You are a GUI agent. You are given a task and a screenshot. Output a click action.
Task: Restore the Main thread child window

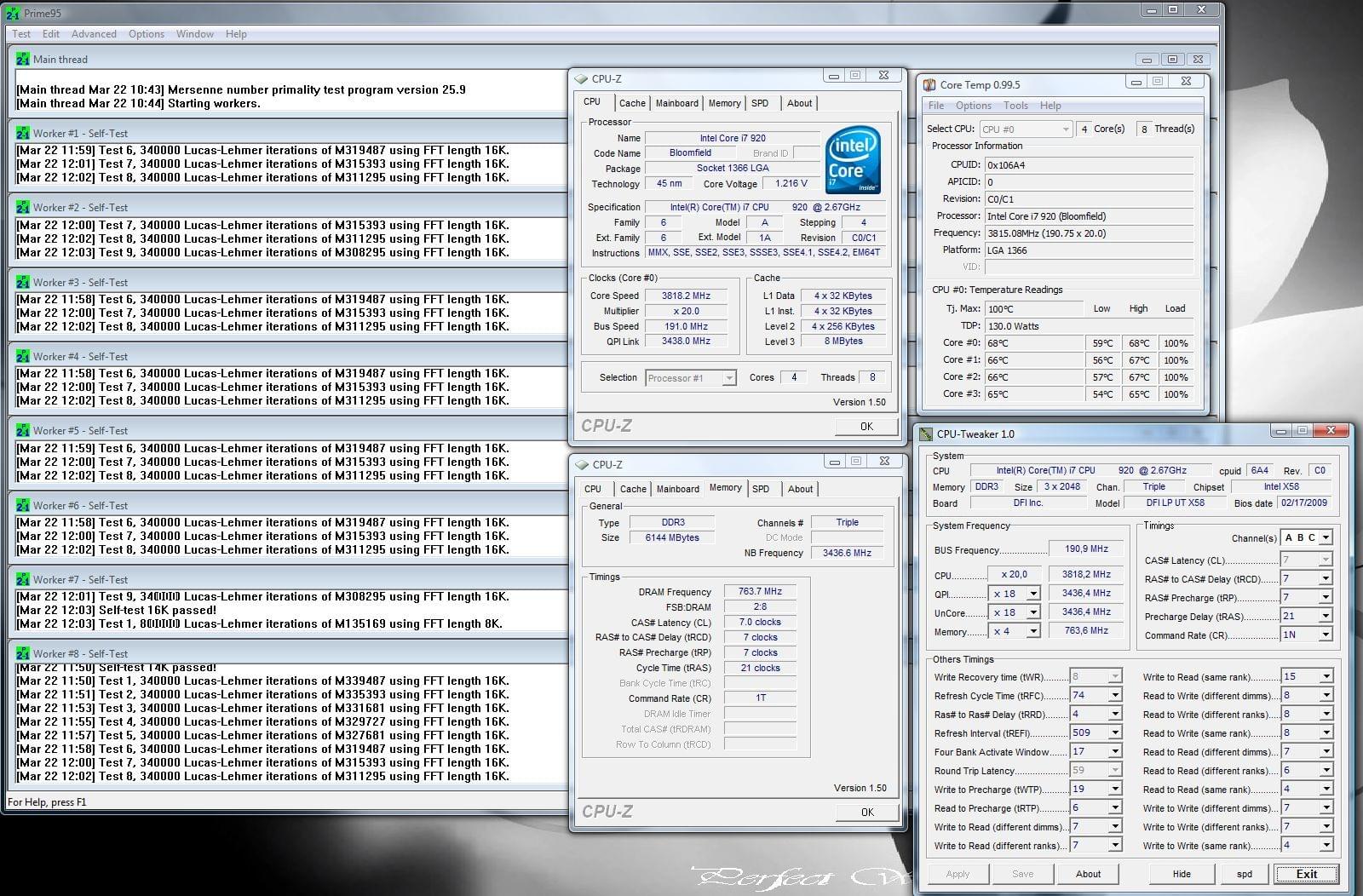point(1172,59)
